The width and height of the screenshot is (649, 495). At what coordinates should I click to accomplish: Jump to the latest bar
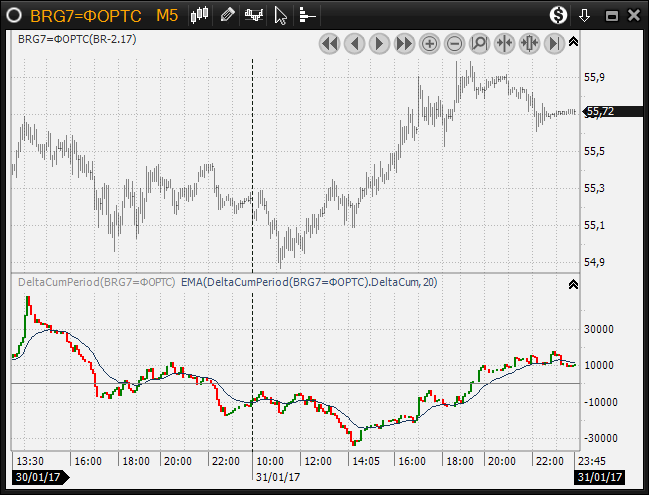(553, 43)
